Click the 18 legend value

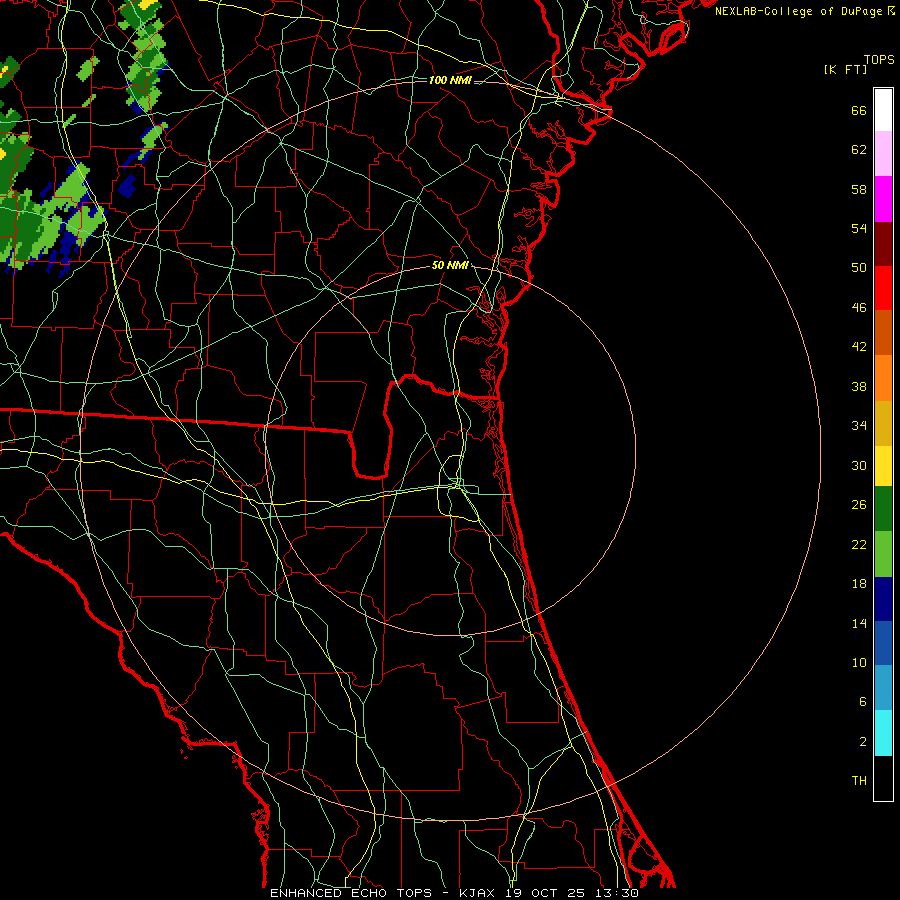(x=859, y=584)
